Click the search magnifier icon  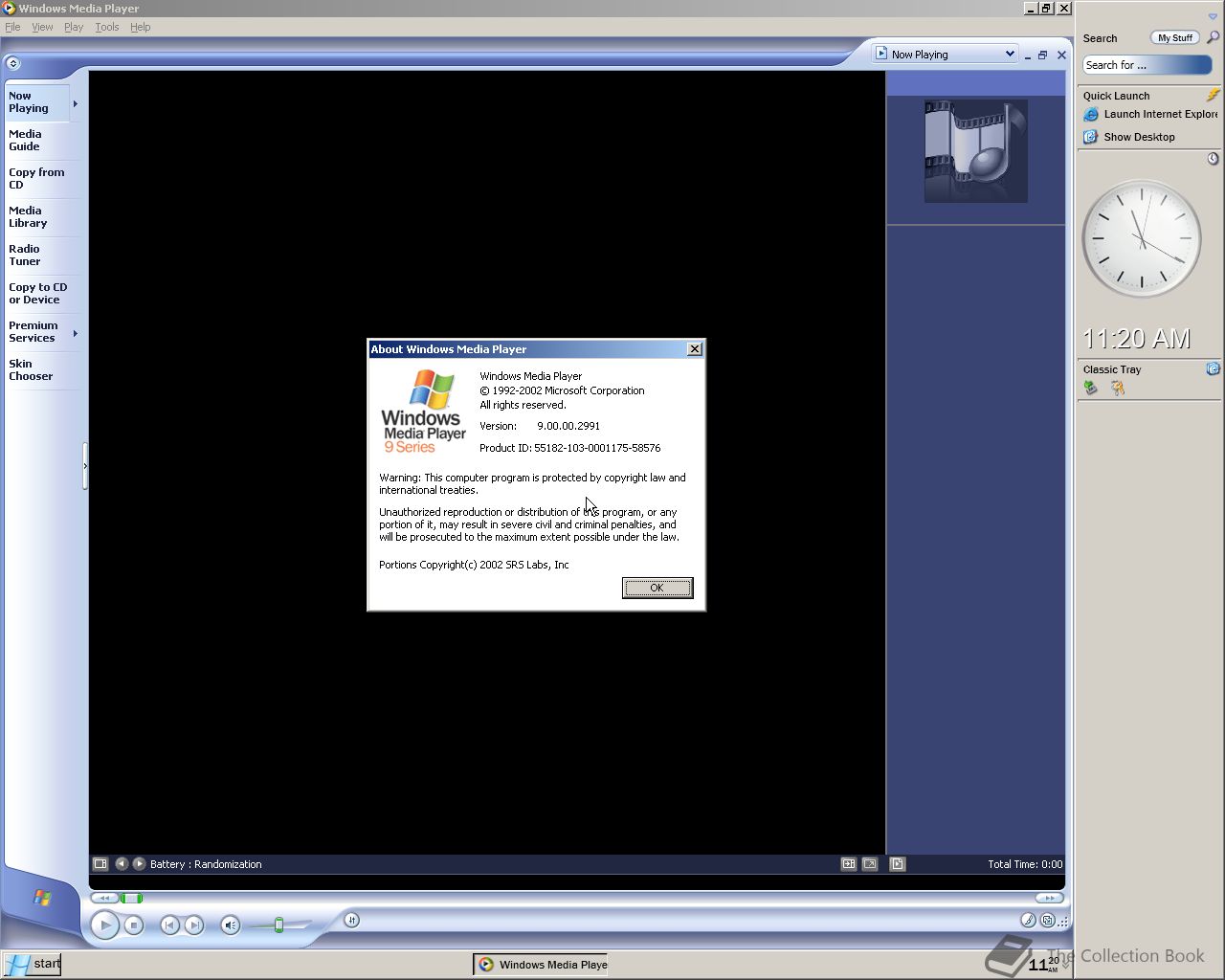click(1213, 38)
